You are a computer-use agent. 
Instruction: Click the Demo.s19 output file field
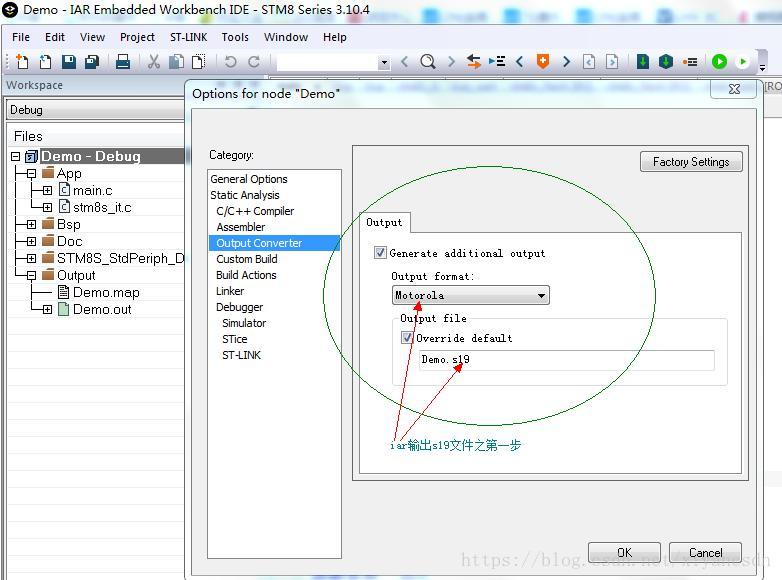click(x=567, y=360)
